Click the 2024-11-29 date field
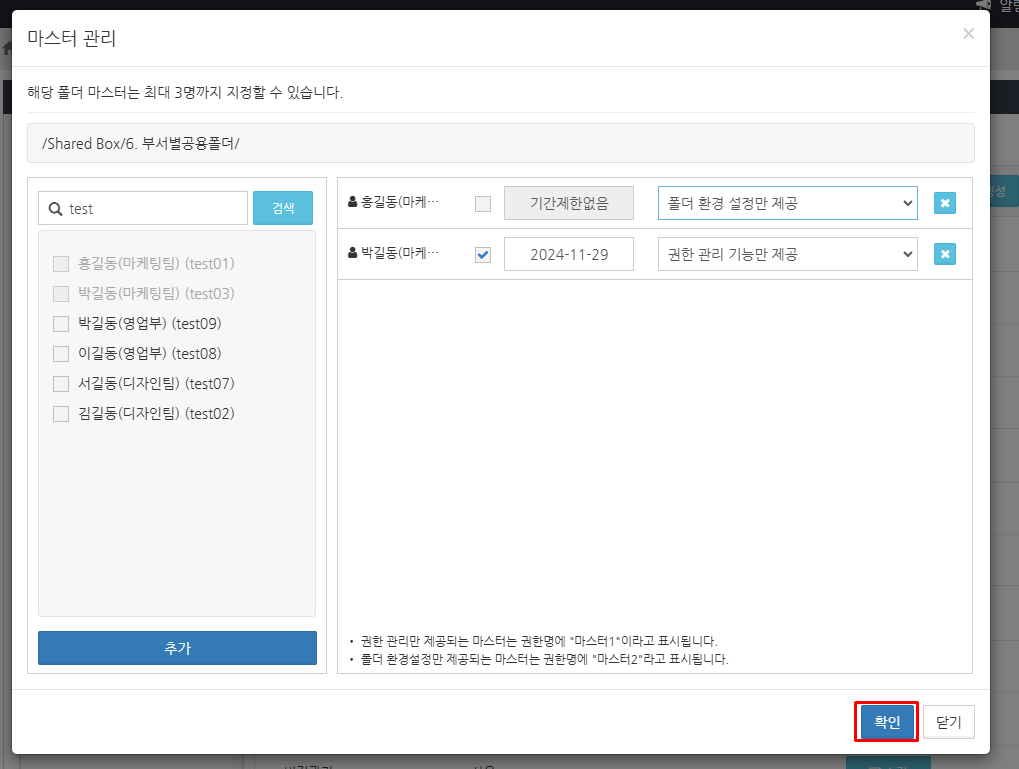The width and height of the screenshot is (1019, 769). tap(569, 254)
